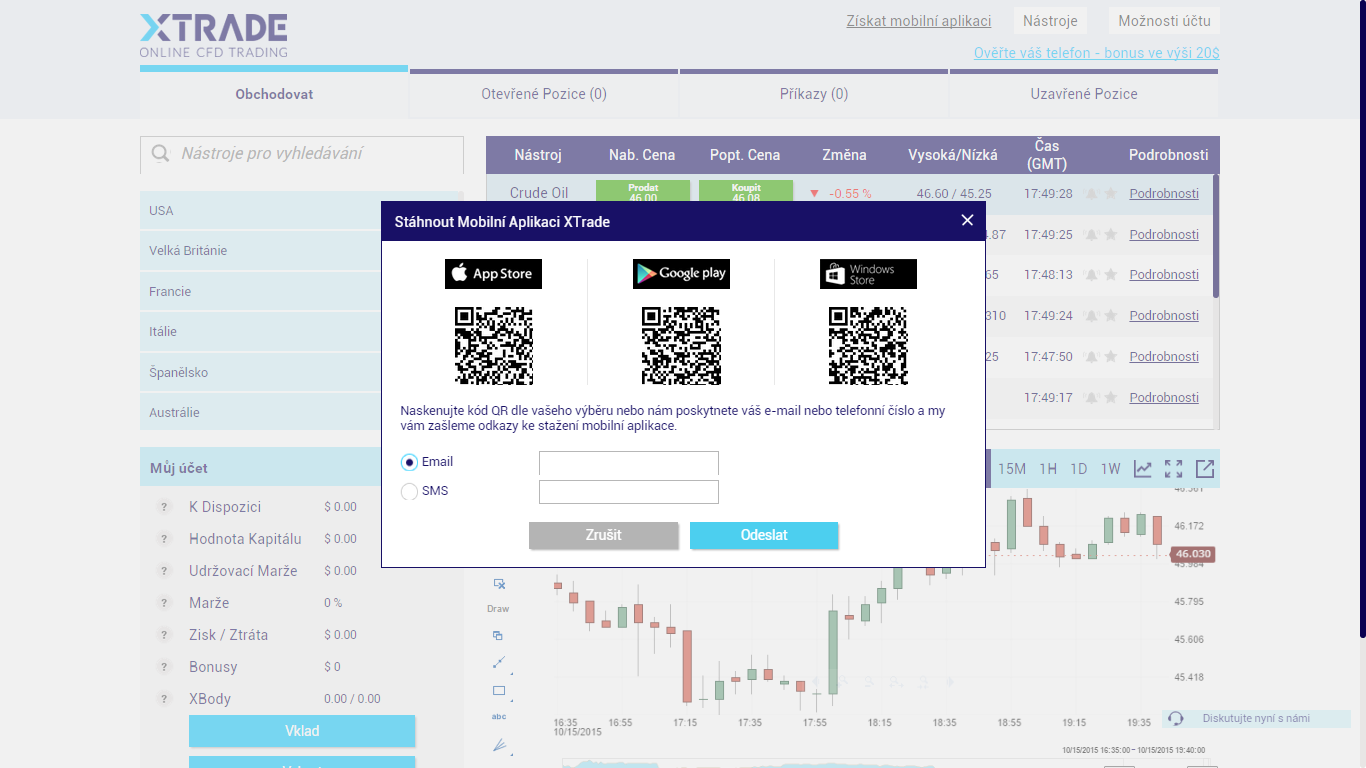Favorite star on the 17:48:13 row
Image resolution: width=1366 pixels, height=768 pixels.
coord(1110,275)
